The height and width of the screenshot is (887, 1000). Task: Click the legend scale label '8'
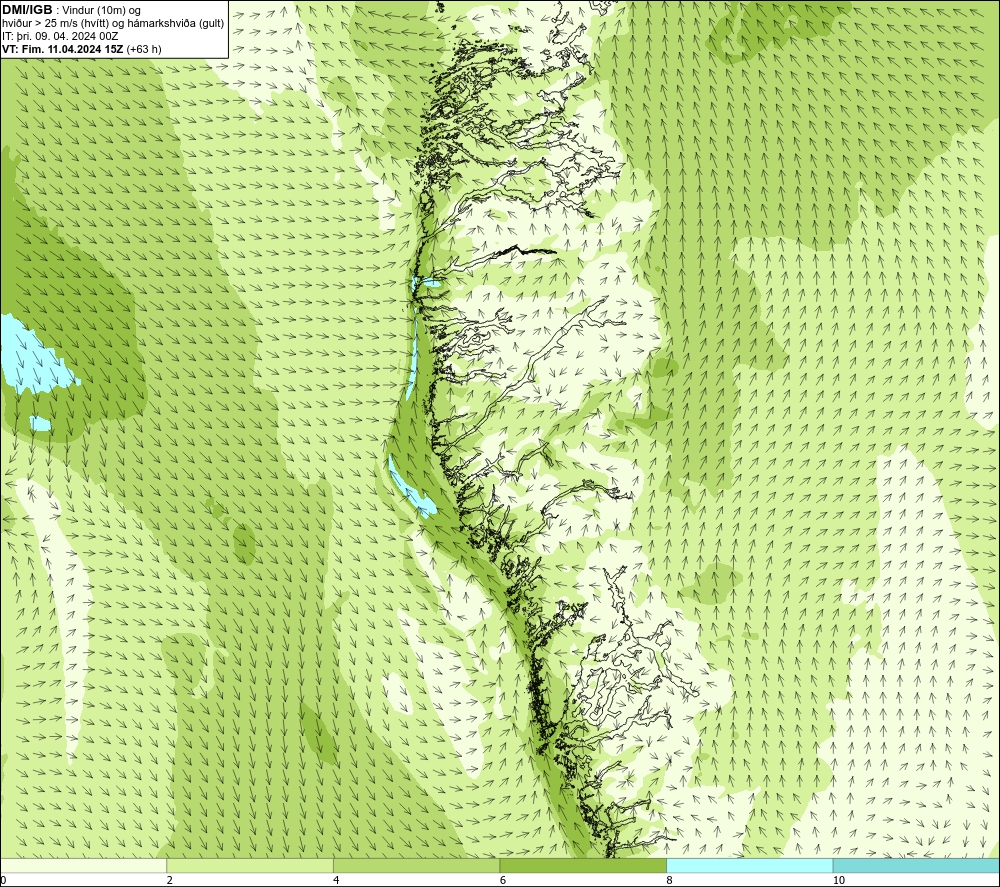670,880
